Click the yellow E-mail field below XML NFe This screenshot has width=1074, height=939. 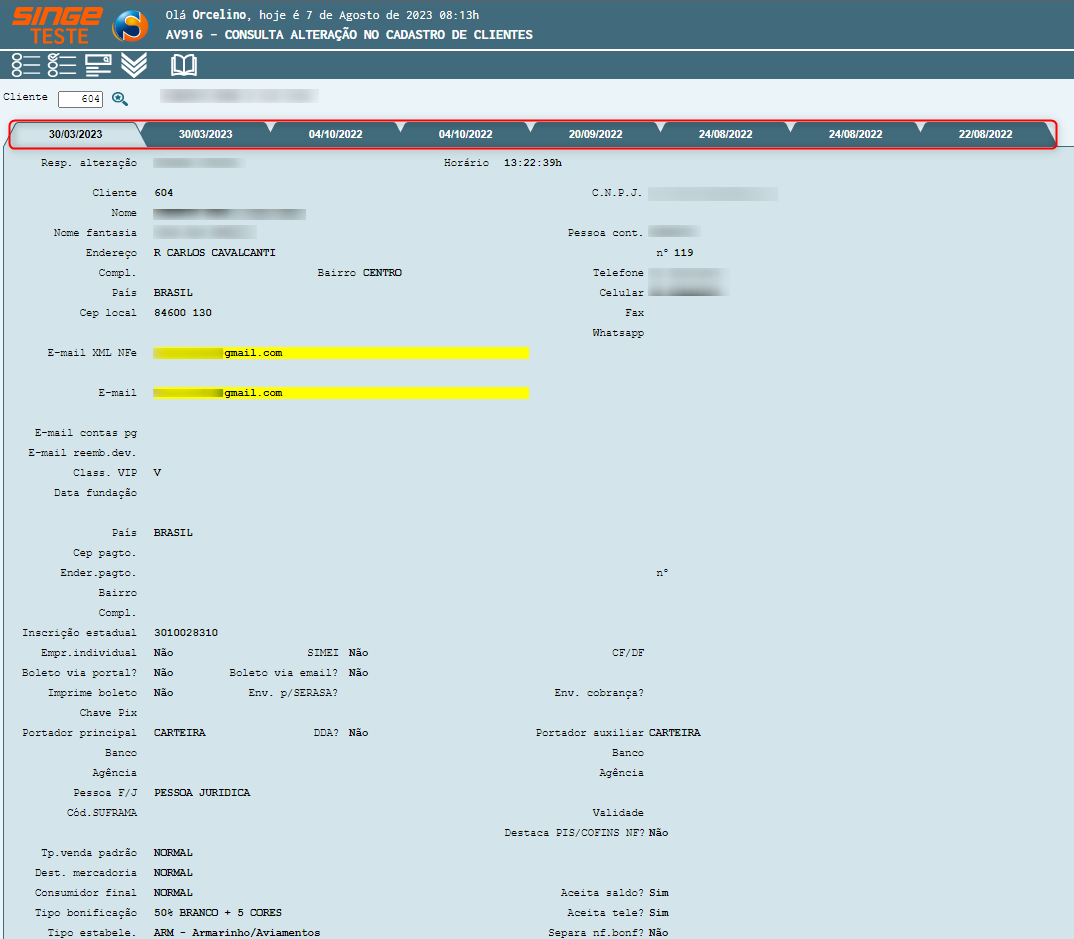(340, 393)
